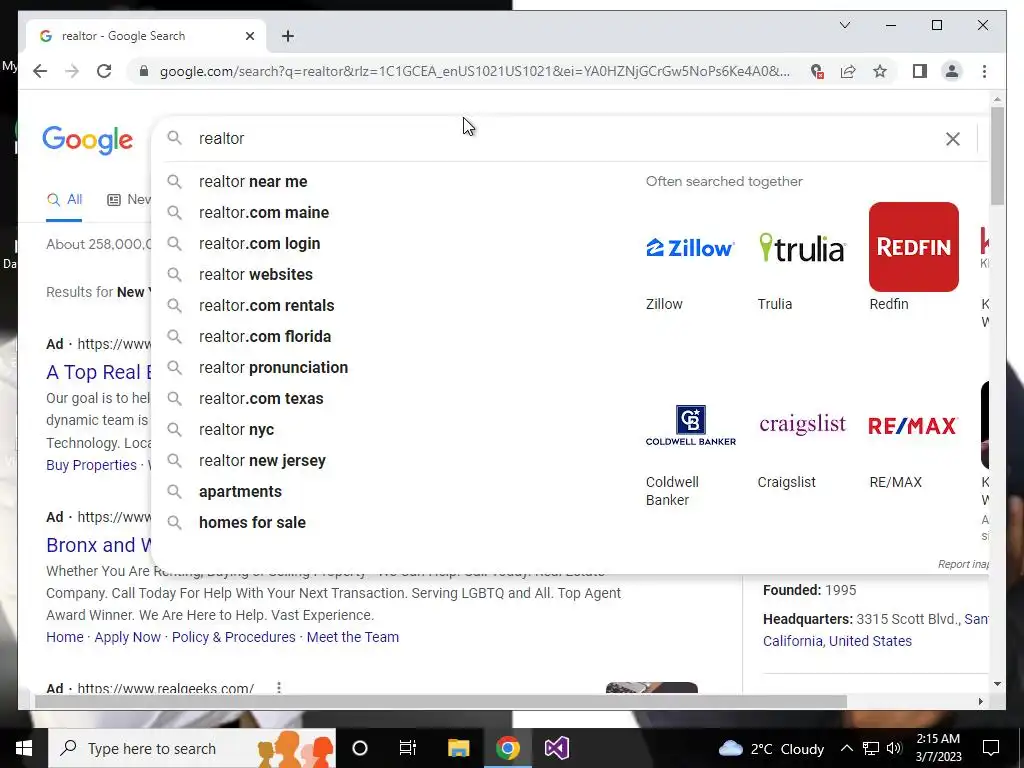
Task: Select the realtor new jersey suggestion
Action: pyautogui.click(x=262, y=460)
